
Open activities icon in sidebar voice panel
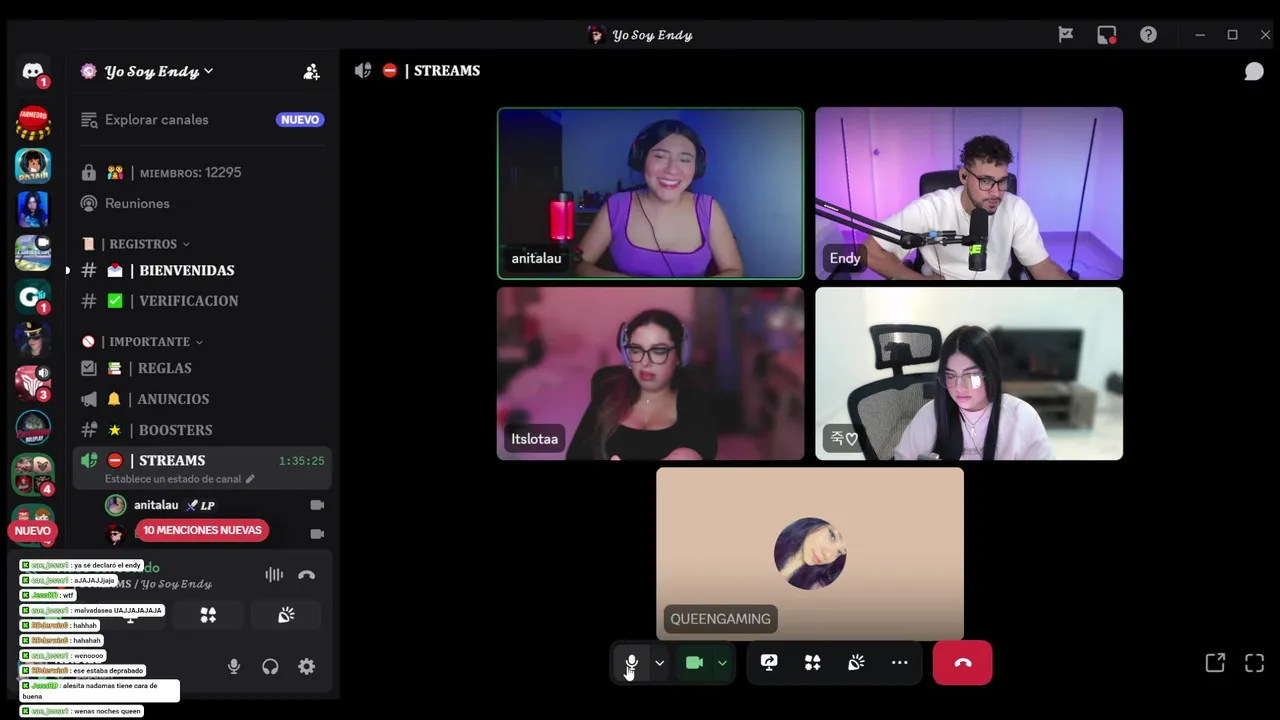[208, 615]
